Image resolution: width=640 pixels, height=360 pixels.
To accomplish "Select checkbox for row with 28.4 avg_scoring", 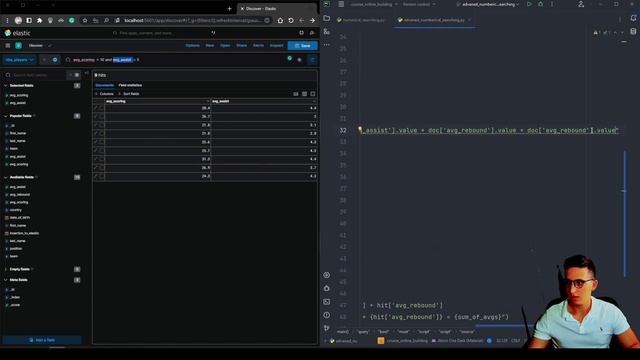I will [102, 108].
